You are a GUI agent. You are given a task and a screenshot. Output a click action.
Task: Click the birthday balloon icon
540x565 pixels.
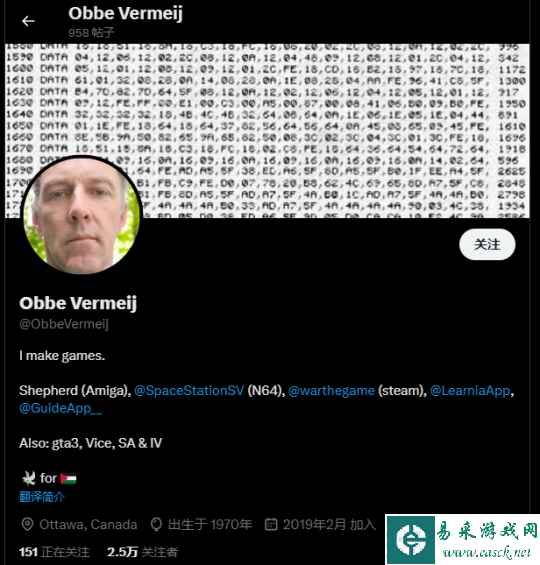[x=156, y=524]
